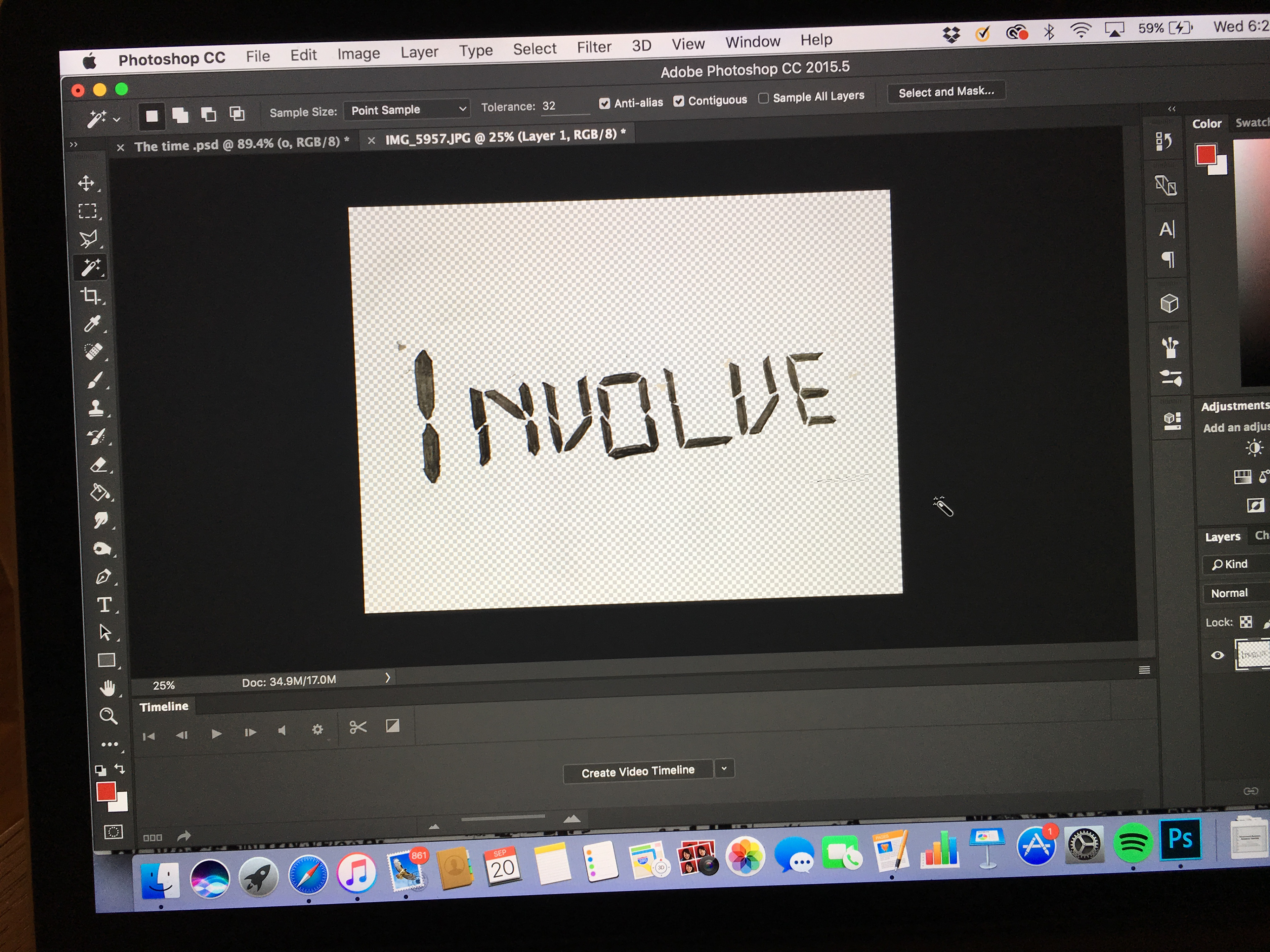Select the Brush tool
The width and height of the screenshot is (1270, 952).
[95, 380]
